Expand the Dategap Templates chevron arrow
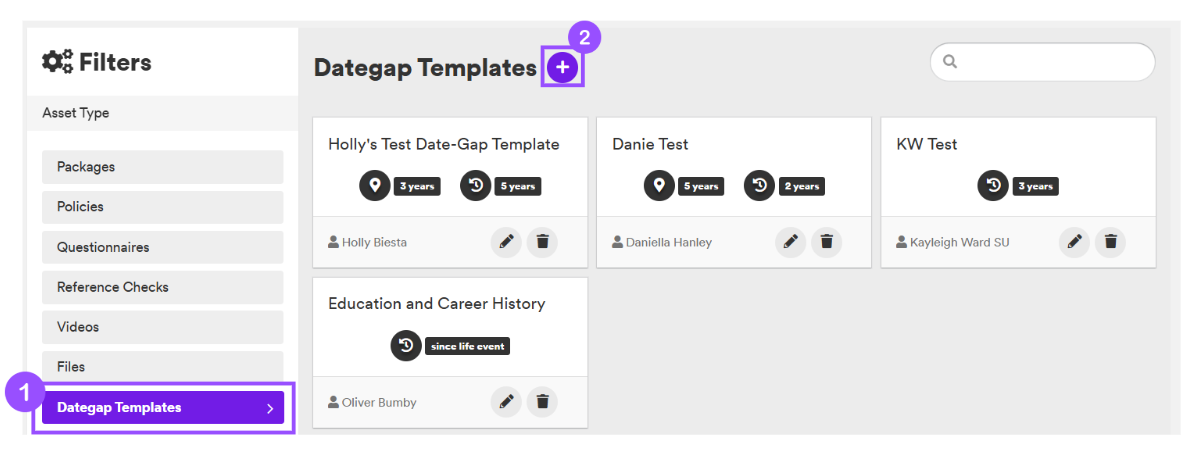1191x460 pixels. click(270, 408)
